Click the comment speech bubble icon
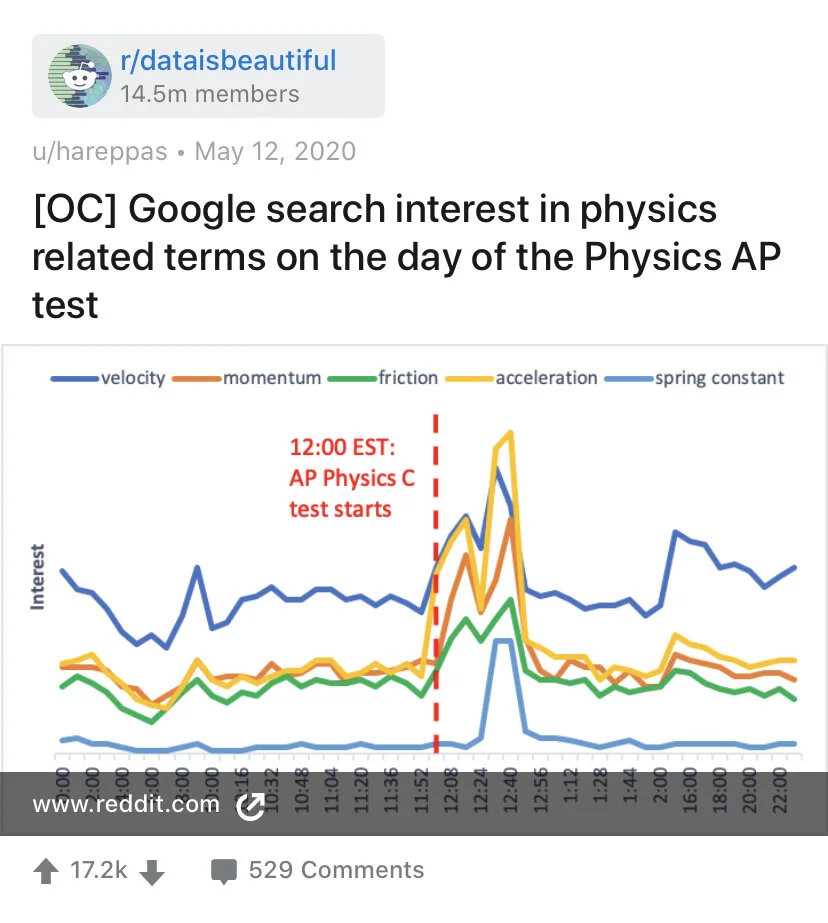This screenshot has width=828, height=923. coord(224,871)
